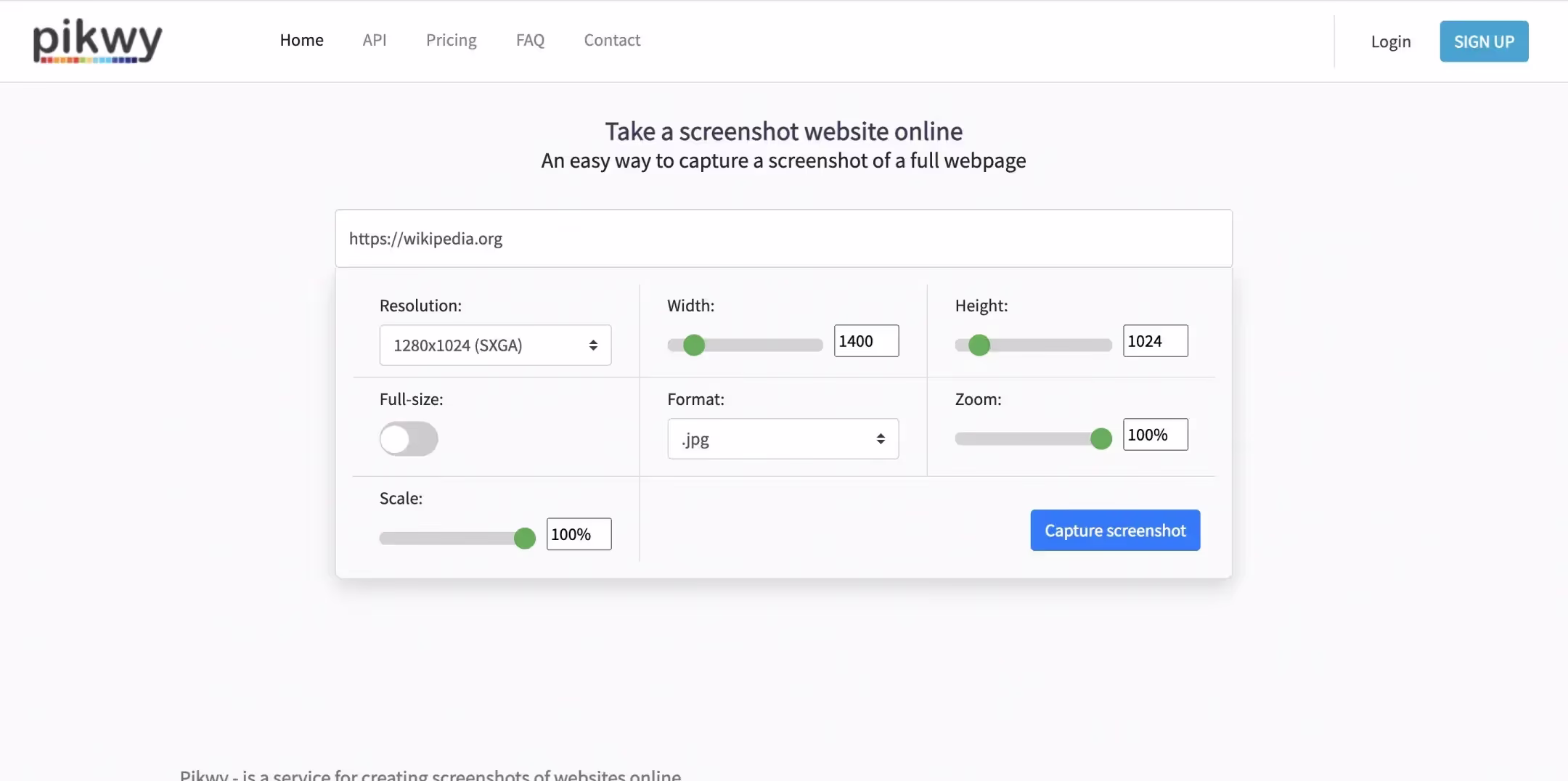
Task: Go to the API page
Action: (x=374, y=40)
